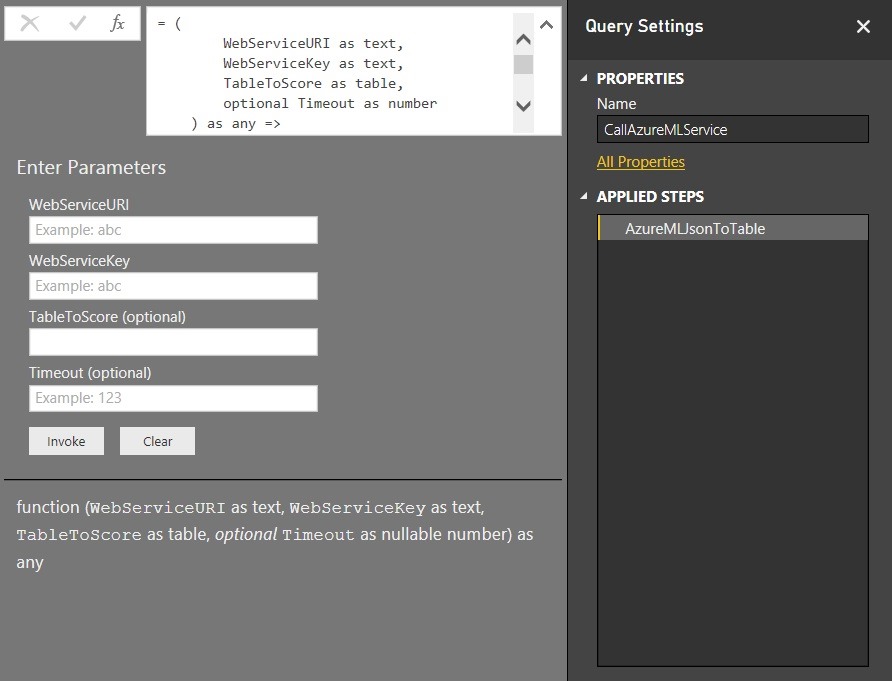Click the 'Enter Parameters' heading
The image size is (892, 681).
point(91,167)
